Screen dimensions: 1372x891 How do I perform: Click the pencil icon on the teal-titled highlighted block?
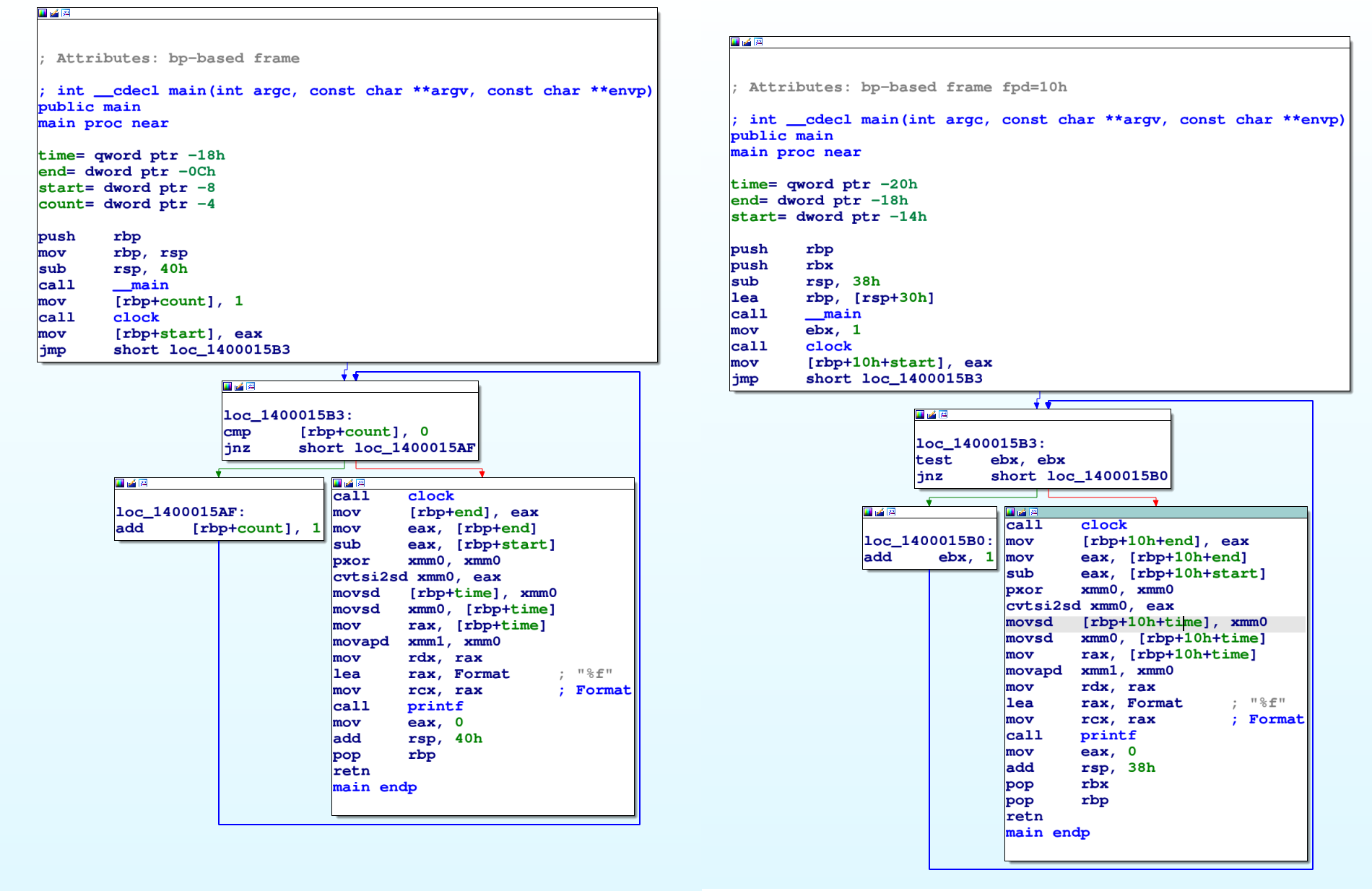1022,512
